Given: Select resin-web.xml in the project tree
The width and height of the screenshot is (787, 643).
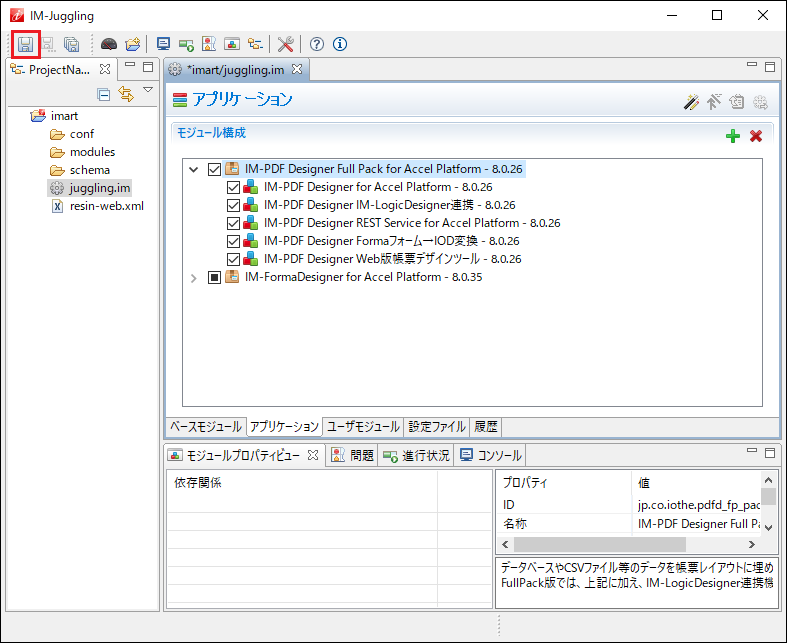Looking at the screenshot, I should point(106,206).
